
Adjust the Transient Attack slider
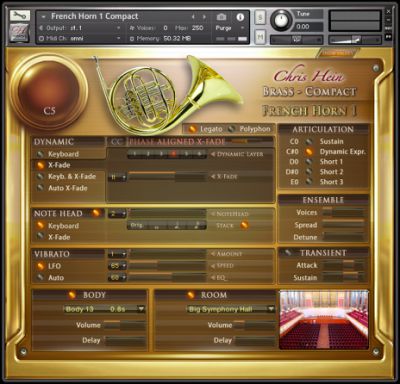(343, 265)
